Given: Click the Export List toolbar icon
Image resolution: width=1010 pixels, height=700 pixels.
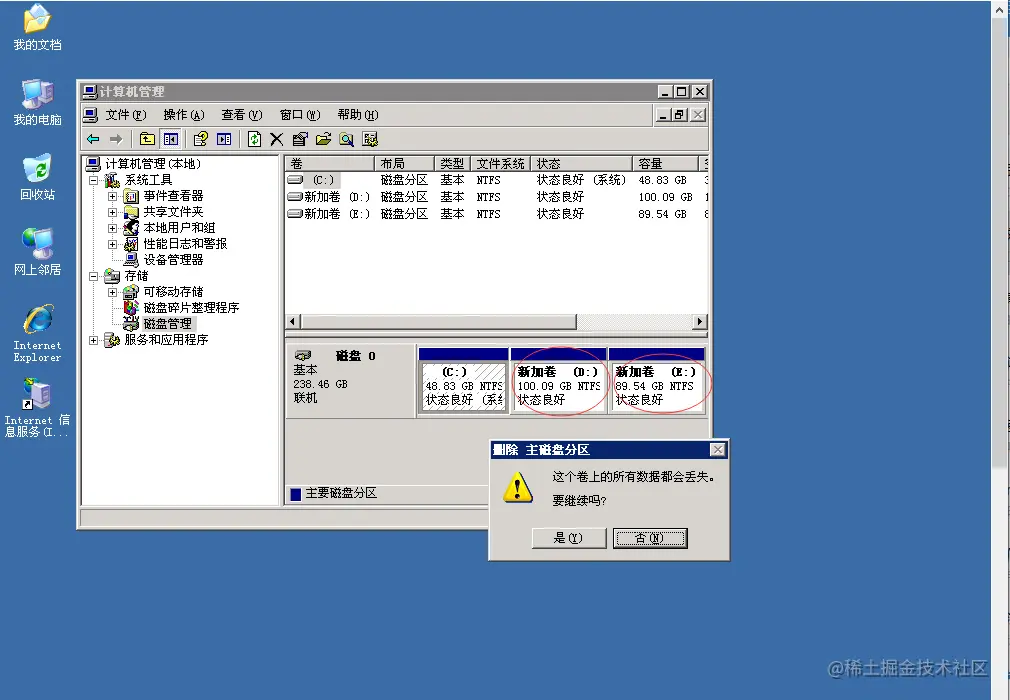Looking at the screenshot, I should tap(325, 138).
